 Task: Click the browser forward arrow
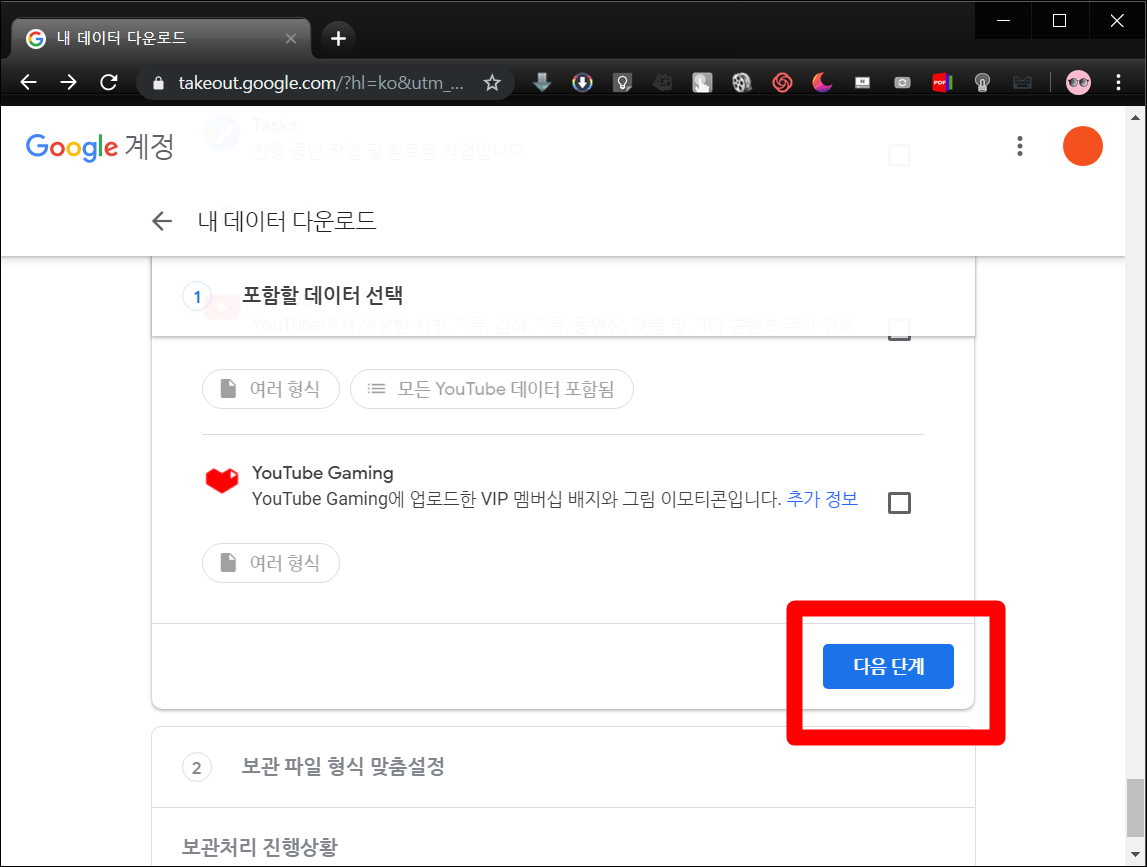[x=68, y=82]
